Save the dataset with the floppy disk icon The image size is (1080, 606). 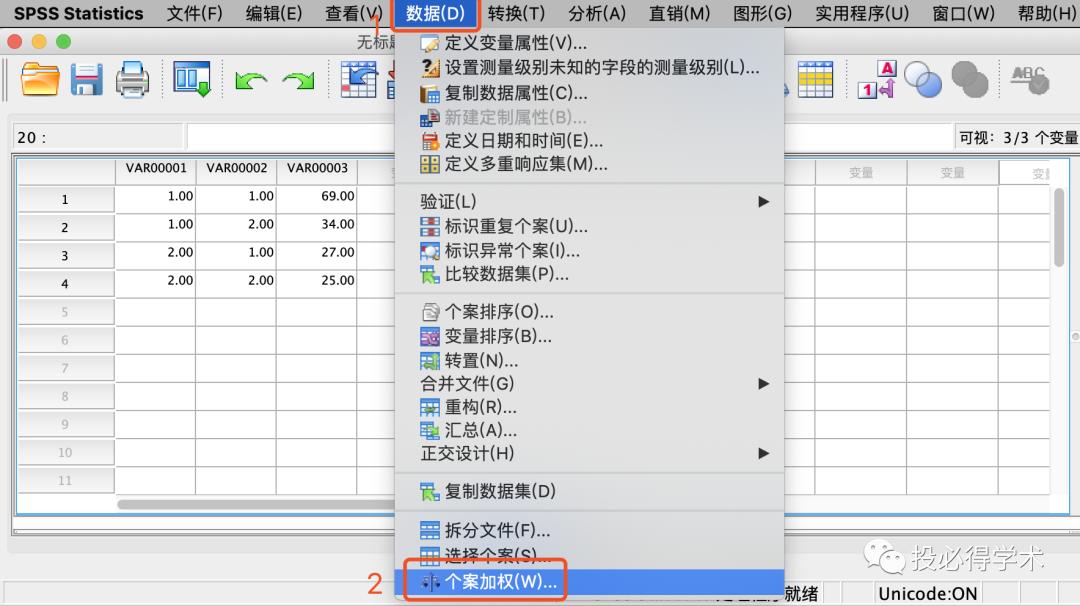click(86, 79)
